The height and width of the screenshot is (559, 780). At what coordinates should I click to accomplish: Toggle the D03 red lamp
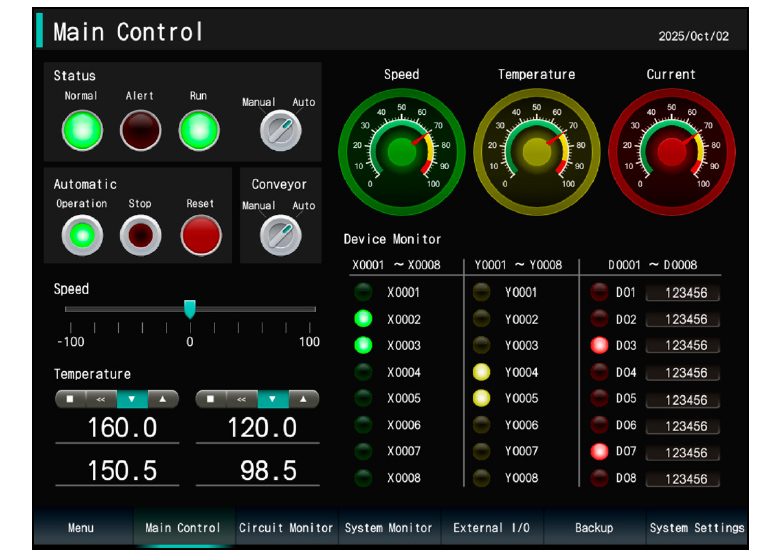click(599, 346)
